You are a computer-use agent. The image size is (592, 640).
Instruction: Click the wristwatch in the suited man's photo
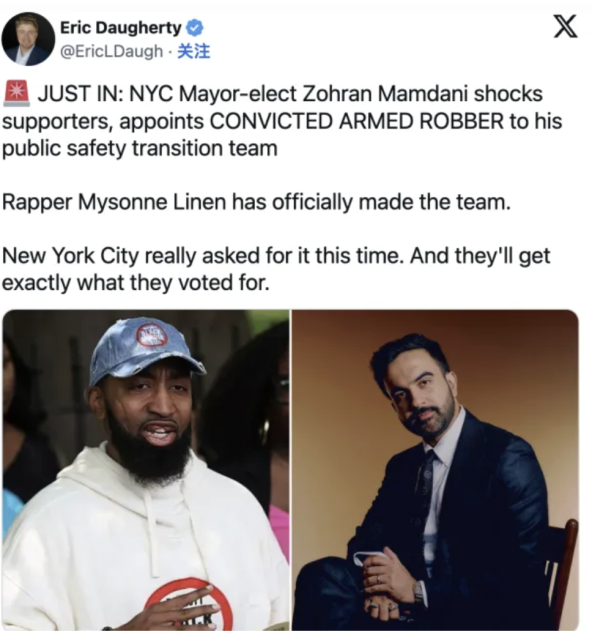click(418, 591)
